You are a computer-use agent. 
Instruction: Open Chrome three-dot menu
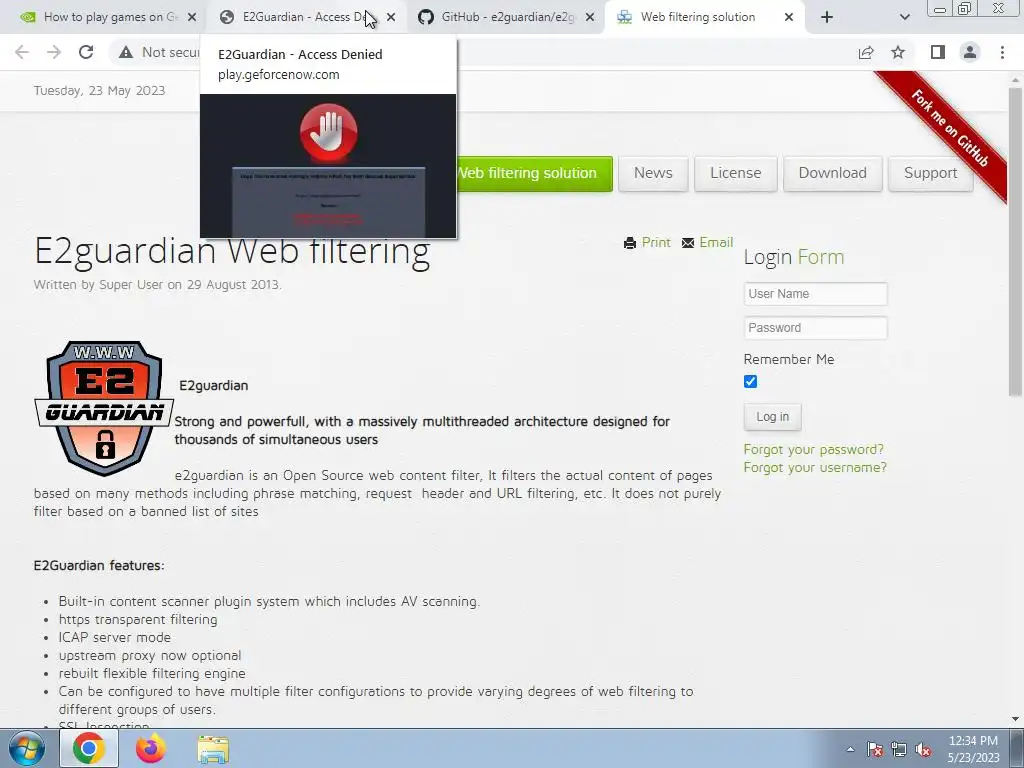[x=1002, y=52]
